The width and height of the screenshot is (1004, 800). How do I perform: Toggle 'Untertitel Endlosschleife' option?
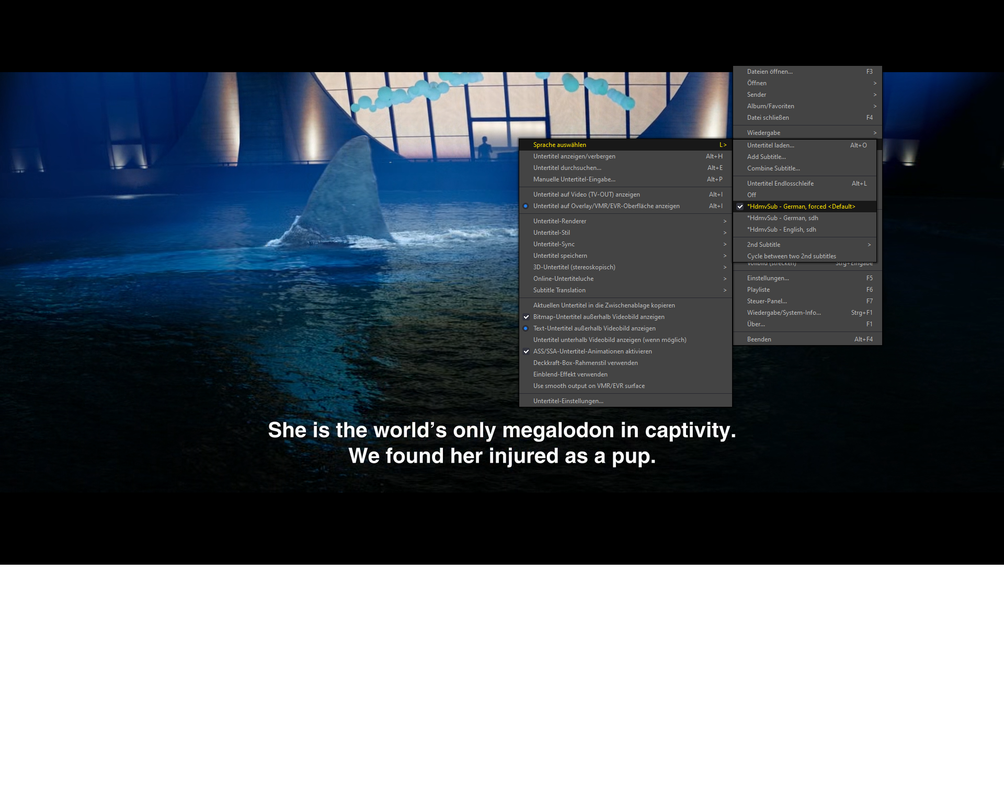[x=804, y=183]
